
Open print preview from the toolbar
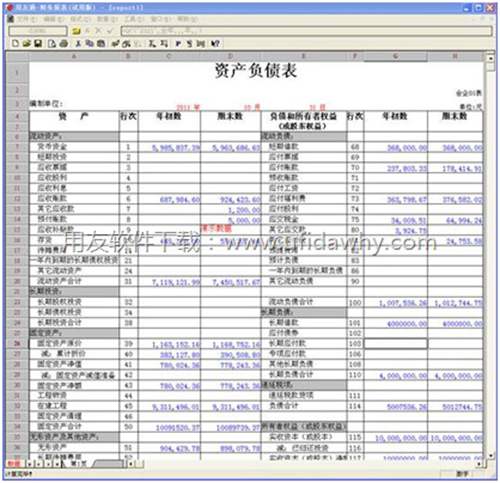(x=52, y=44)
